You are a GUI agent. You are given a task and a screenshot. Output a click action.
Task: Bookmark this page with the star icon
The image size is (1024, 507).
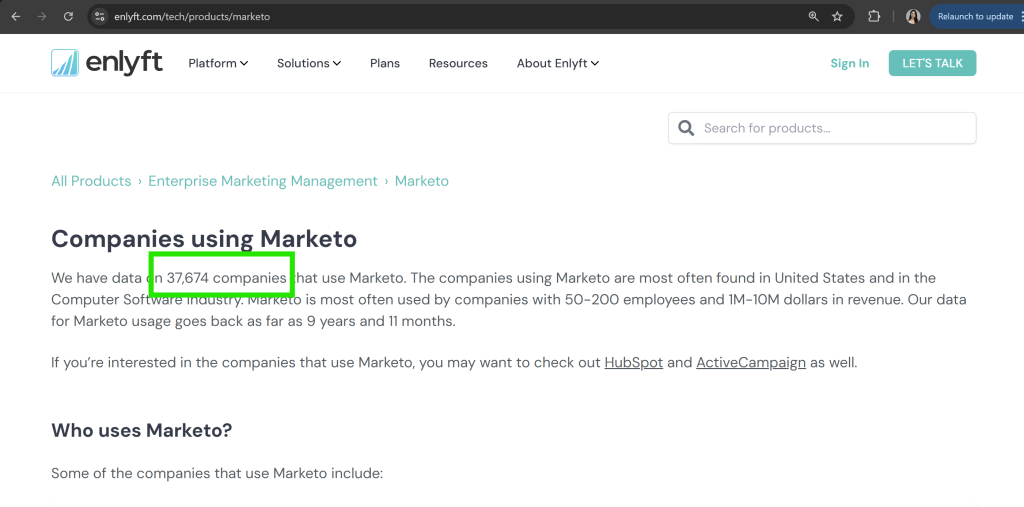[x=837, y=17]
